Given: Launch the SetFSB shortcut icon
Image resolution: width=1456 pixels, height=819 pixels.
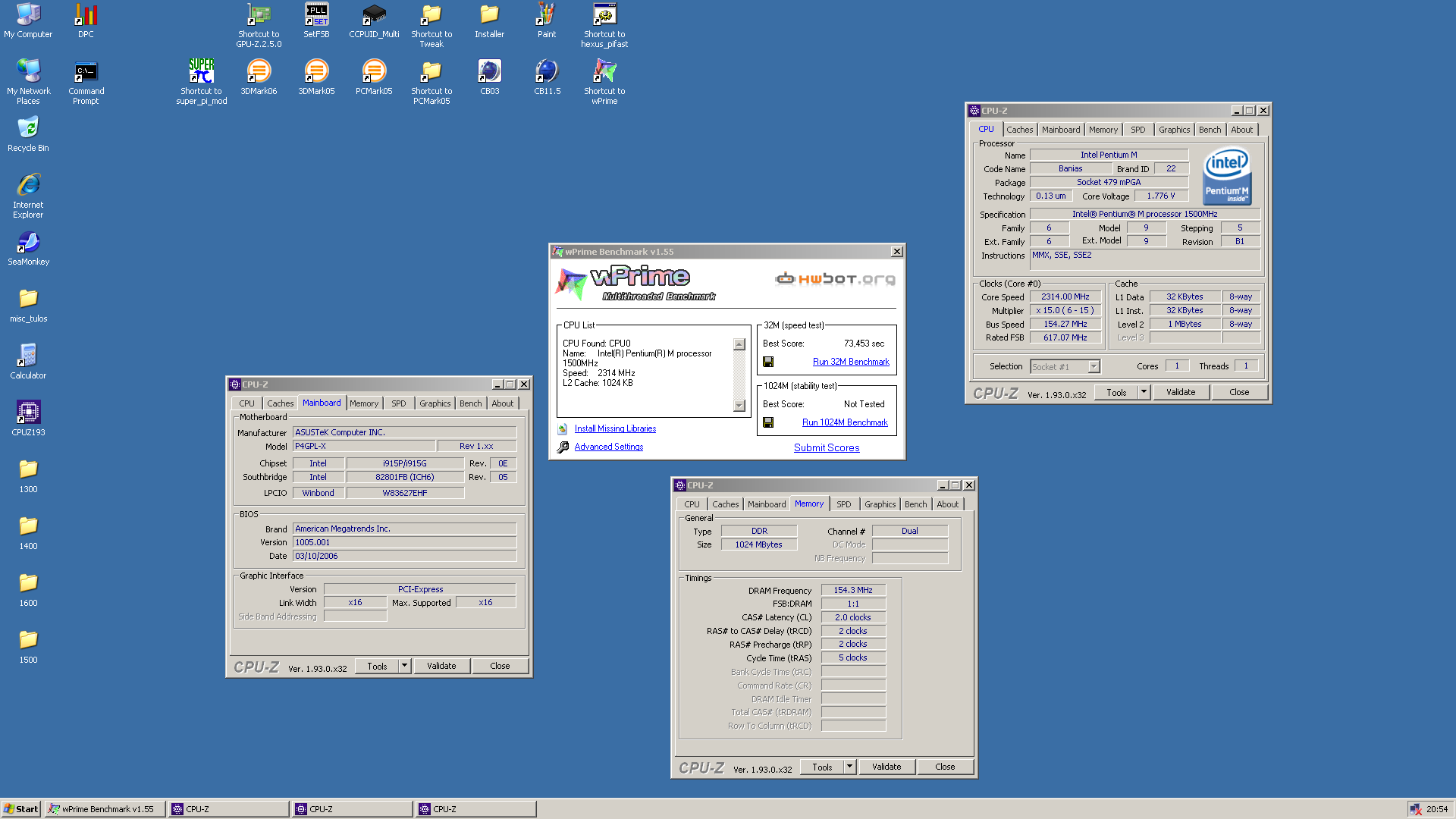Looking at the screenshot, I should coord(316,20).
